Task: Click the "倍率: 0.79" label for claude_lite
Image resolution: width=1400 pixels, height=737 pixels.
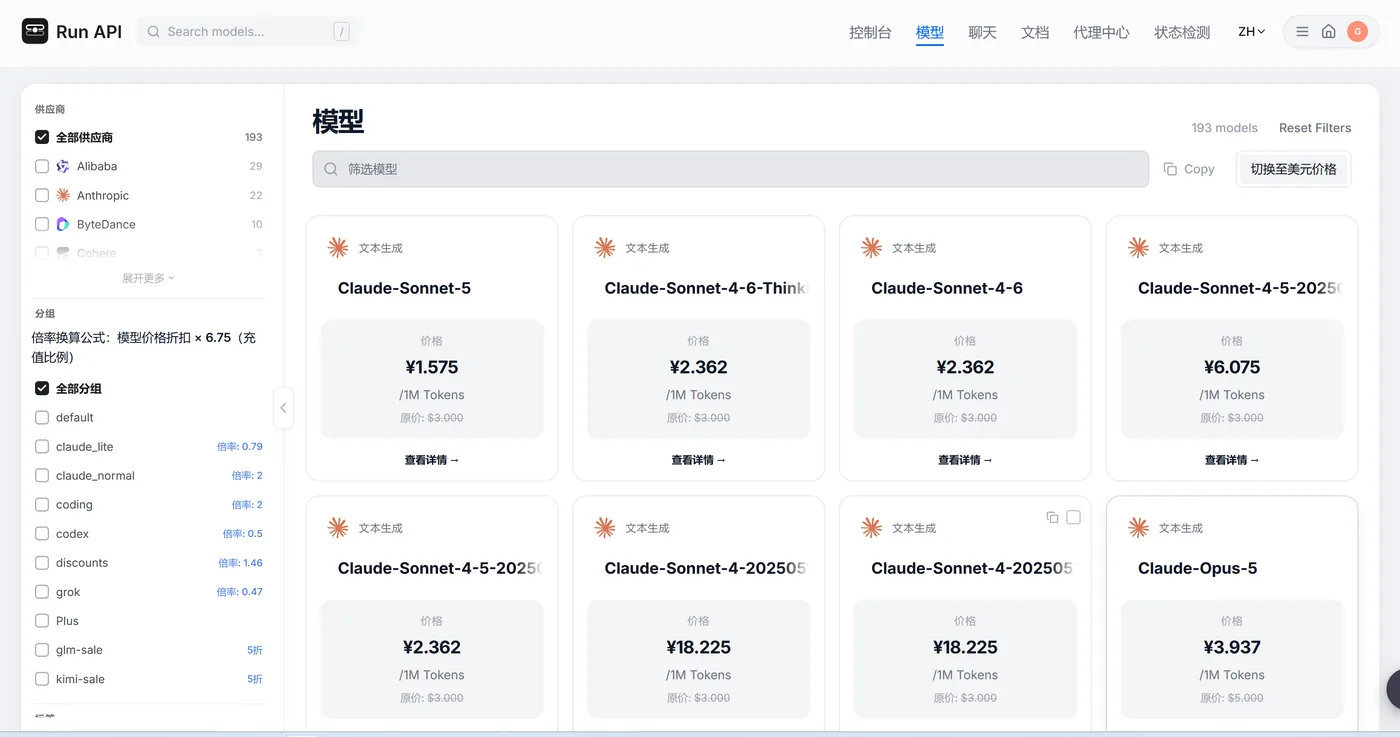Action: coord(240,447)
